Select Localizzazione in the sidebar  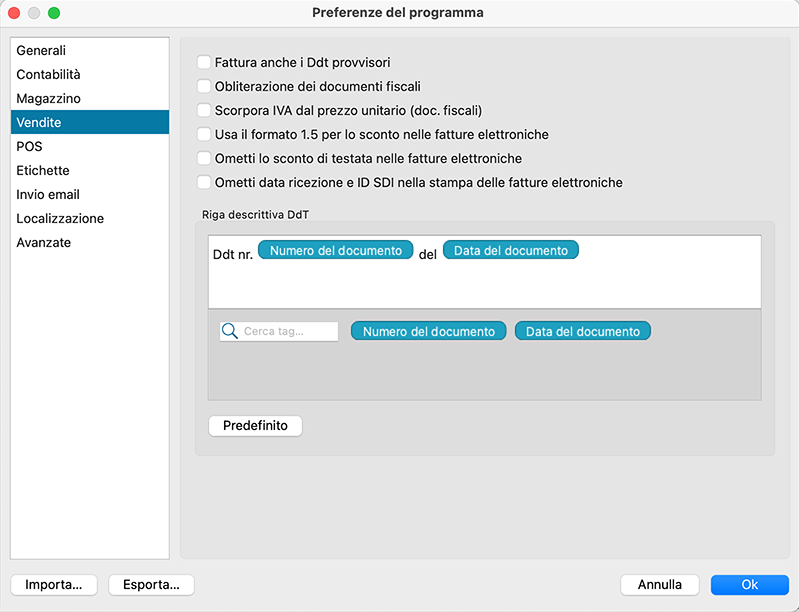pyautogui.click(x=60, y=218)
